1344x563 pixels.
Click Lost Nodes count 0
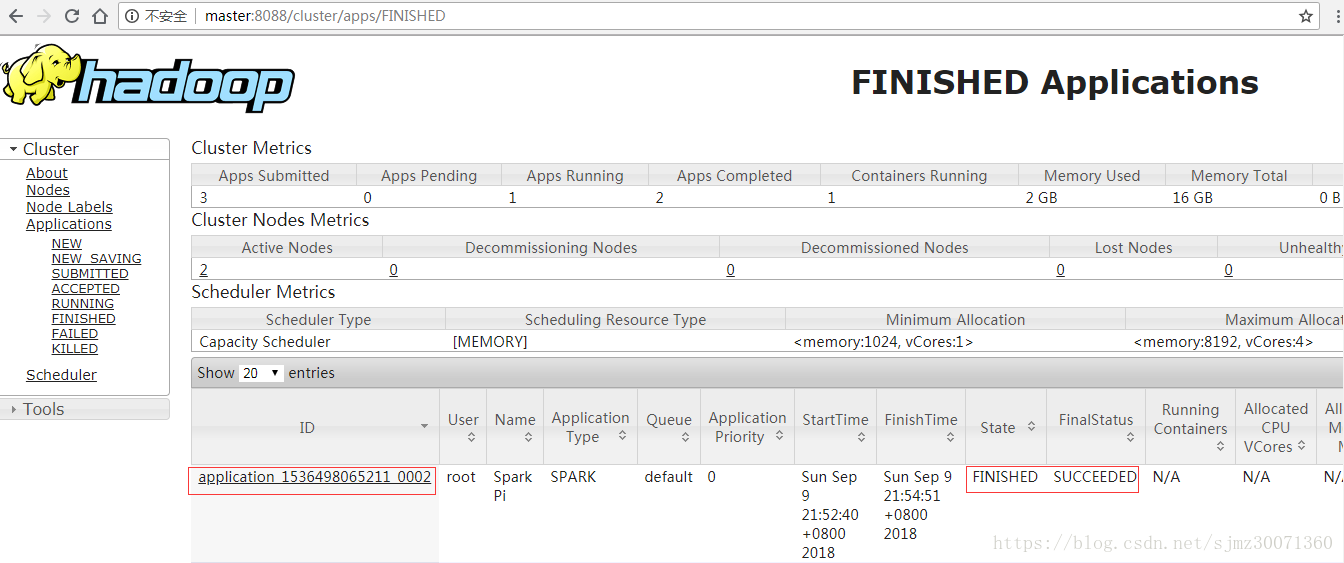point(1060,270)
